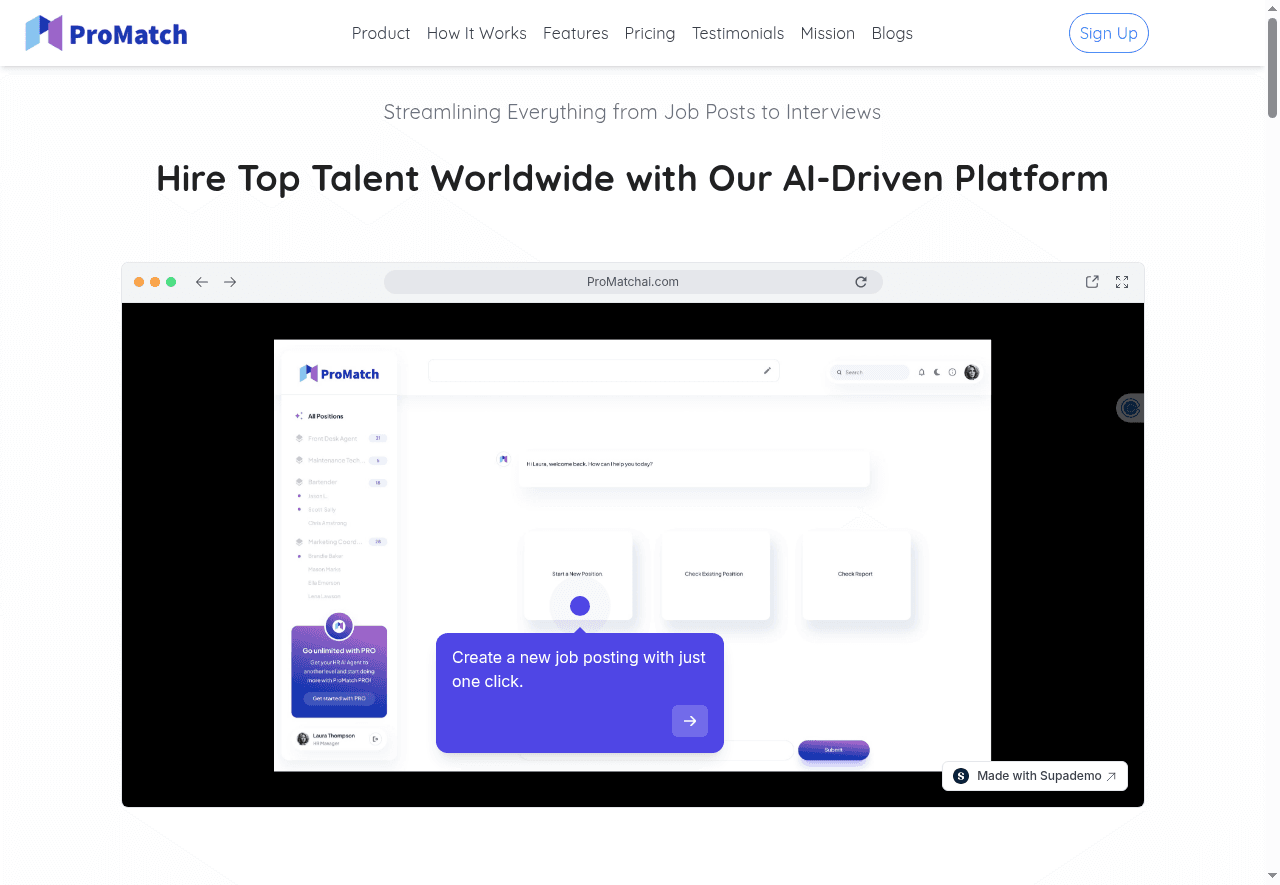Open the Features nav link
The image size is (1280, 885).
click(575, 33)
